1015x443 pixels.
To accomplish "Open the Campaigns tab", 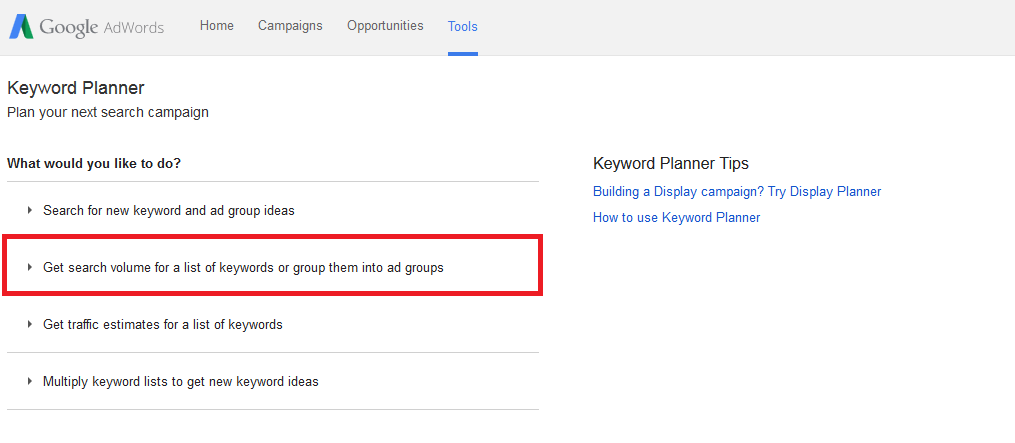I will point(290,26).
